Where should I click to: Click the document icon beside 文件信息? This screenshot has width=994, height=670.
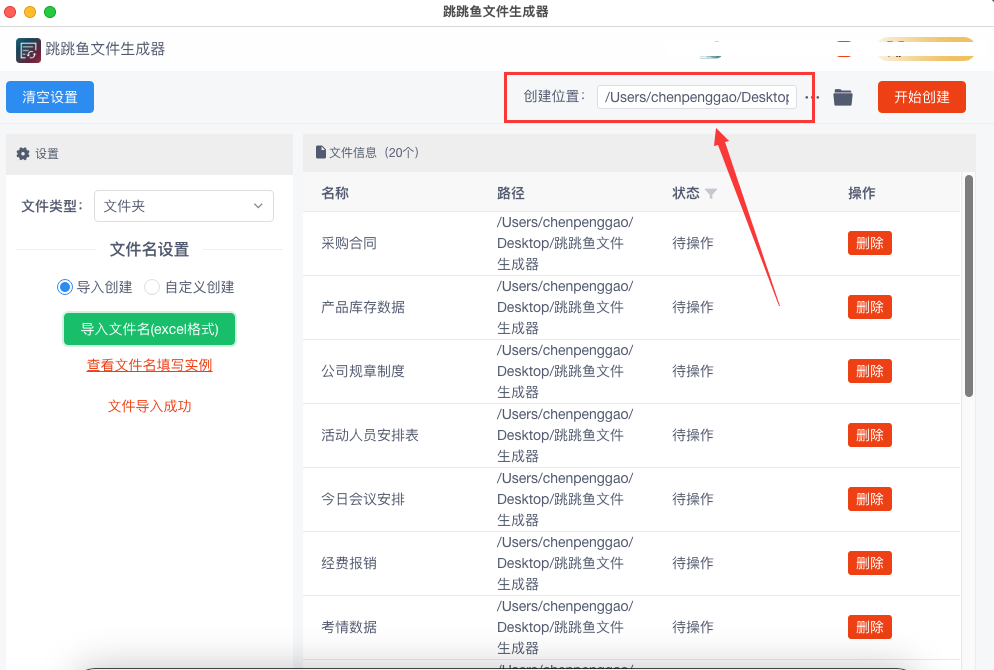pos(321,152)
